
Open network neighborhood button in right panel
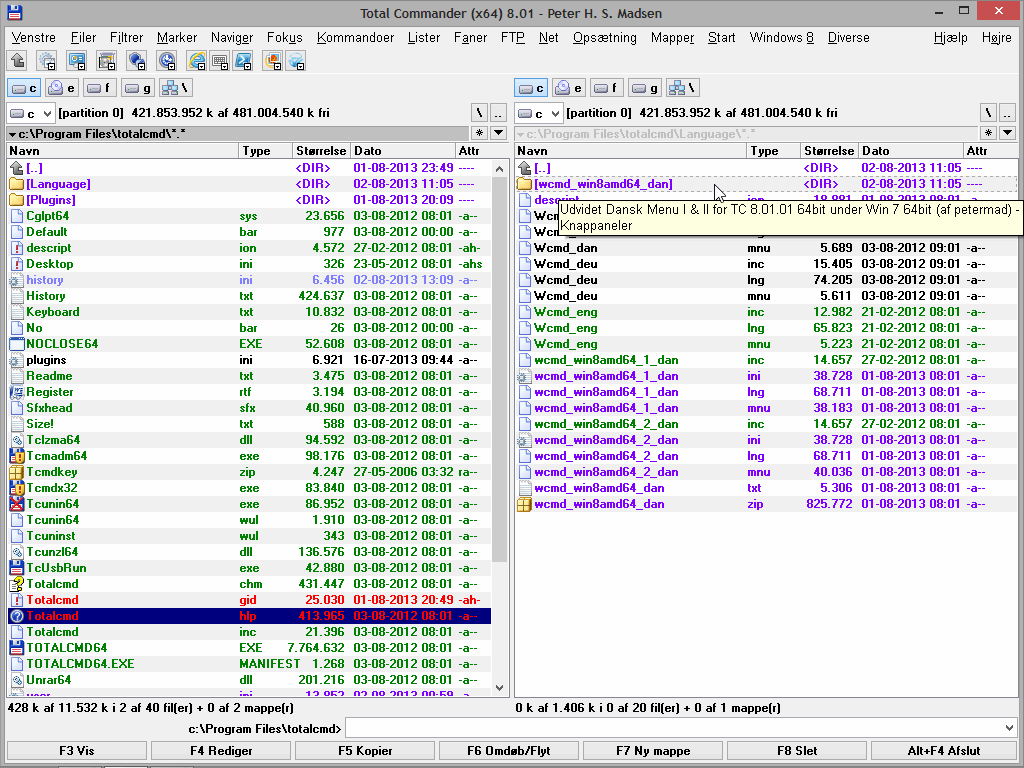[x=682, y=88]
